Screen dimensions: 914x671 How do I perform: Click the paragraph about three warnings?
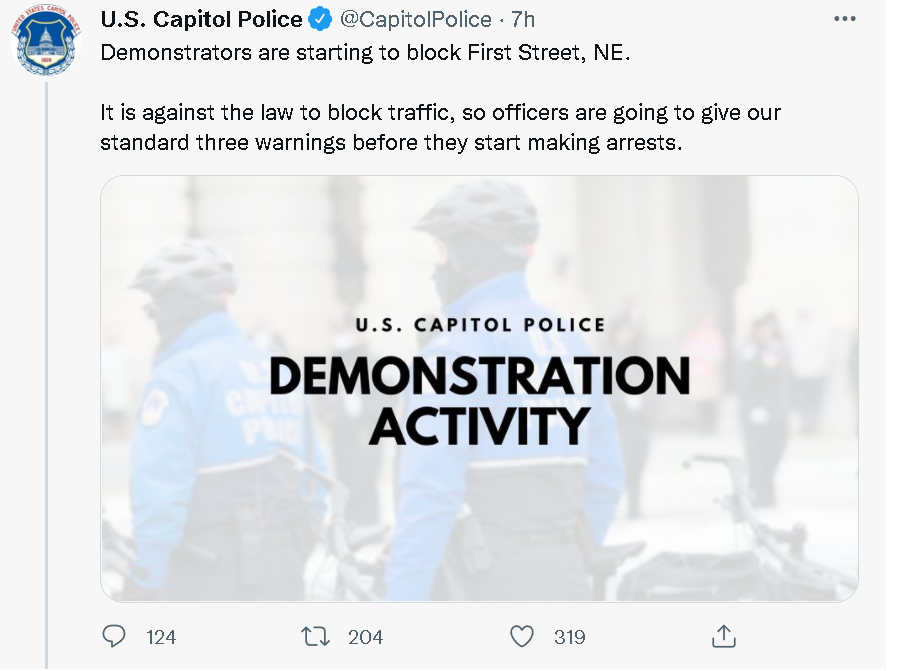tap(440, 127)
